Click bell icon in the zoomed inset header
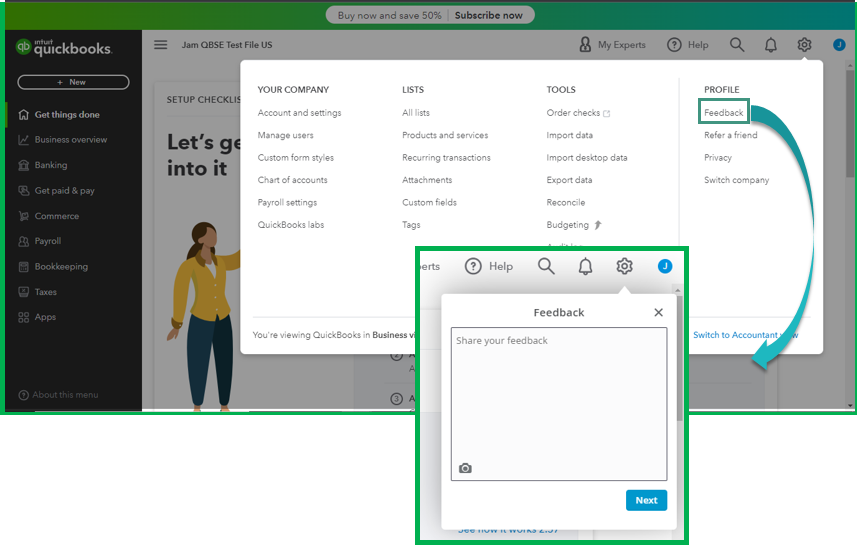Image resolution: width=858 pixels, height=546 pixels. 585,266
